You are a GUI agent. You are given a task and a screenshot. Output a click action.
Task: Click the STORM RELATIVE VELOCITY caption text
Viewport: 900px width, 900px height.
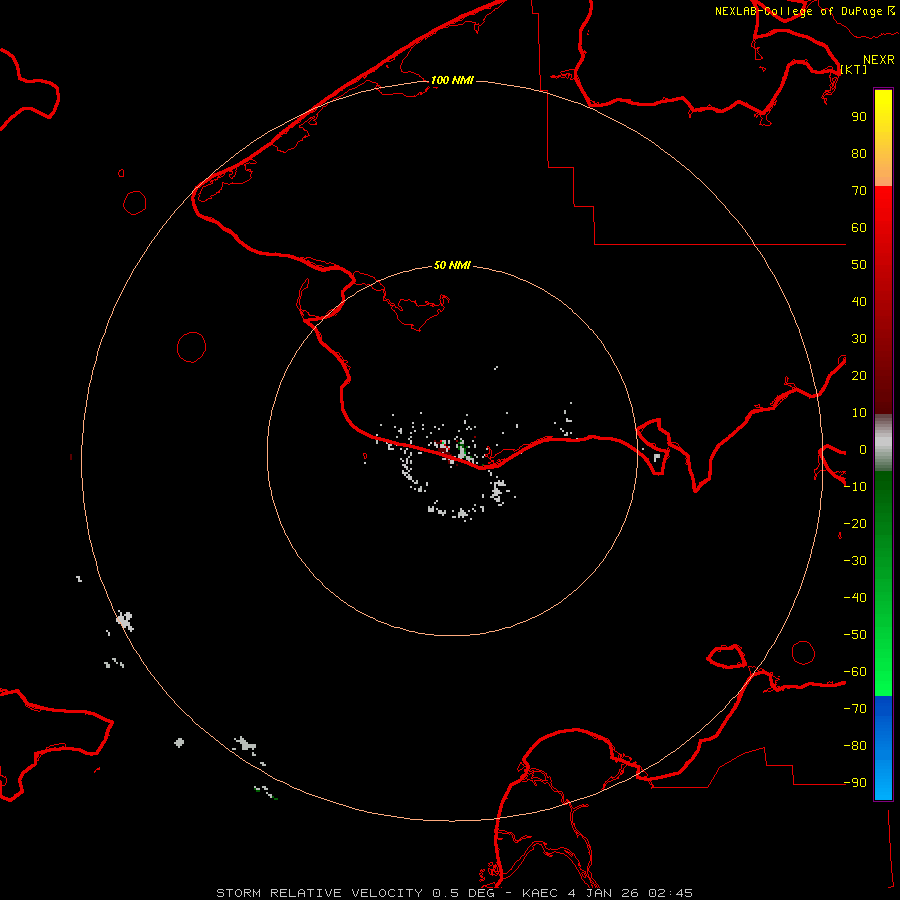[321, 893]
